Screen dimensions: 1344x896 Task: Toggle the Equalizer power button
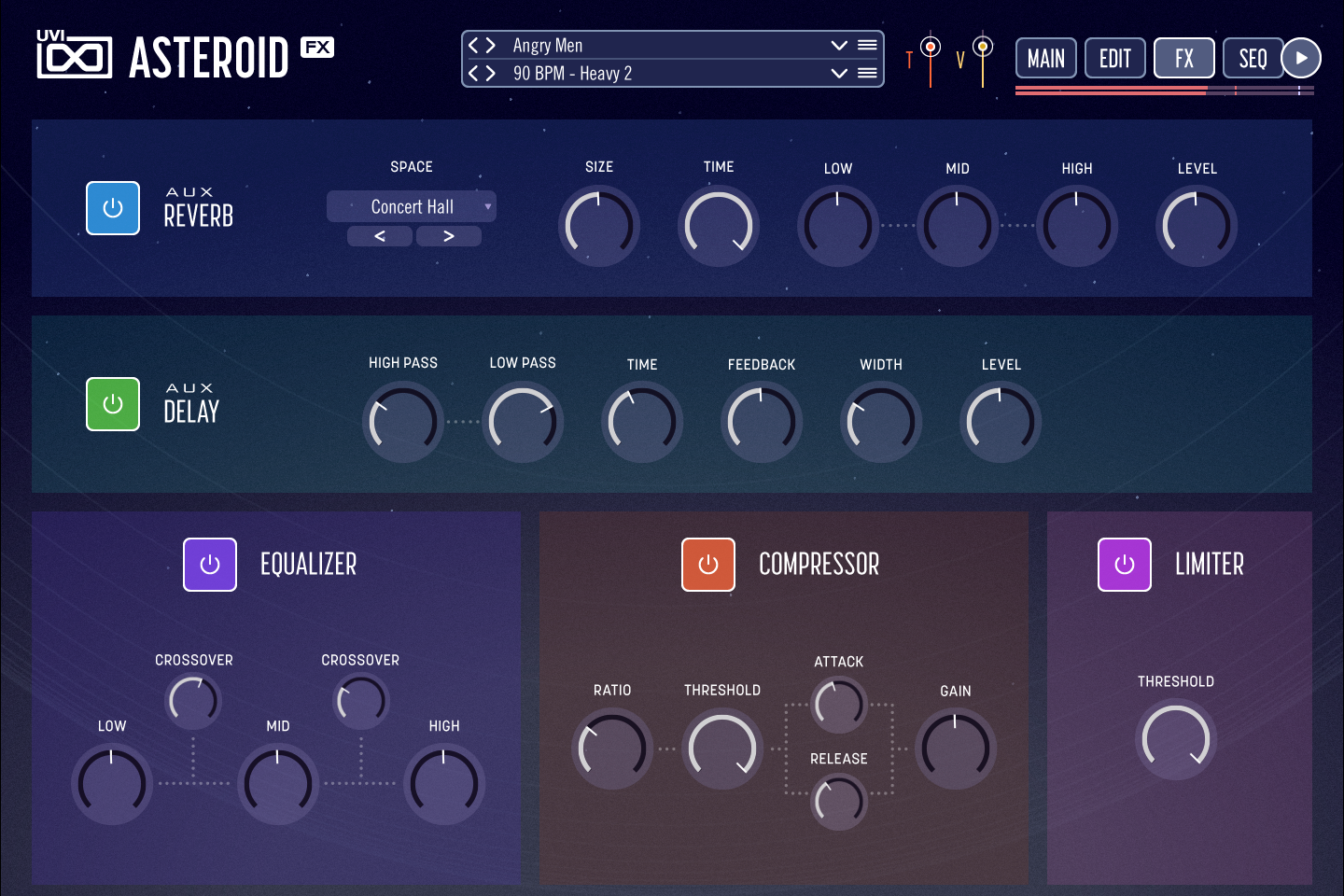tap(210, 565)
